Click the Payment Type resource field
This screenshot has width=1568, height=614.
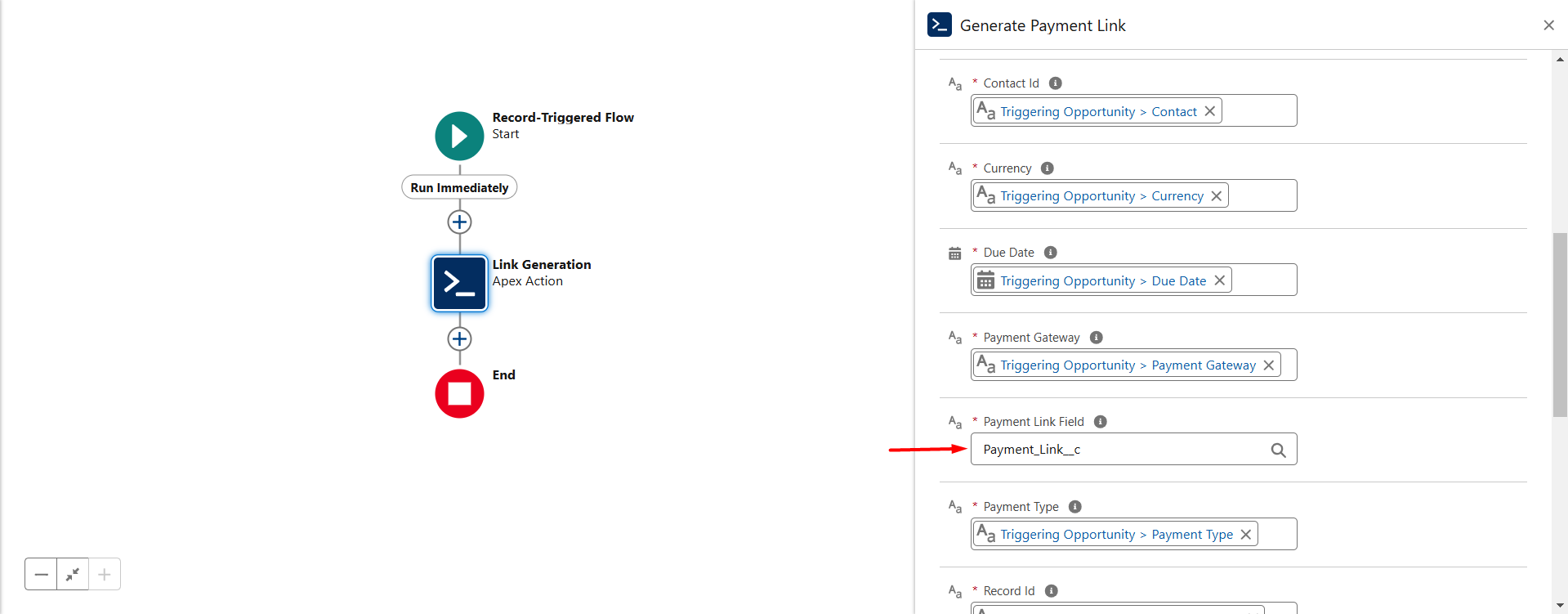click(x=1133, y=534)
